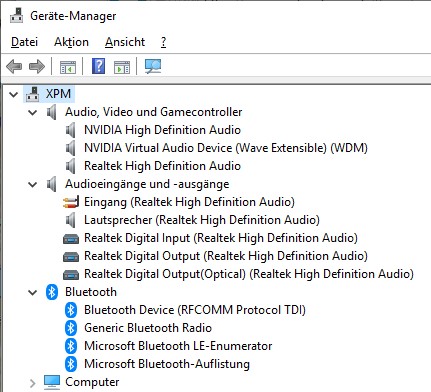Click the Lautsprecher speaker icon

(x=70, y=220)
